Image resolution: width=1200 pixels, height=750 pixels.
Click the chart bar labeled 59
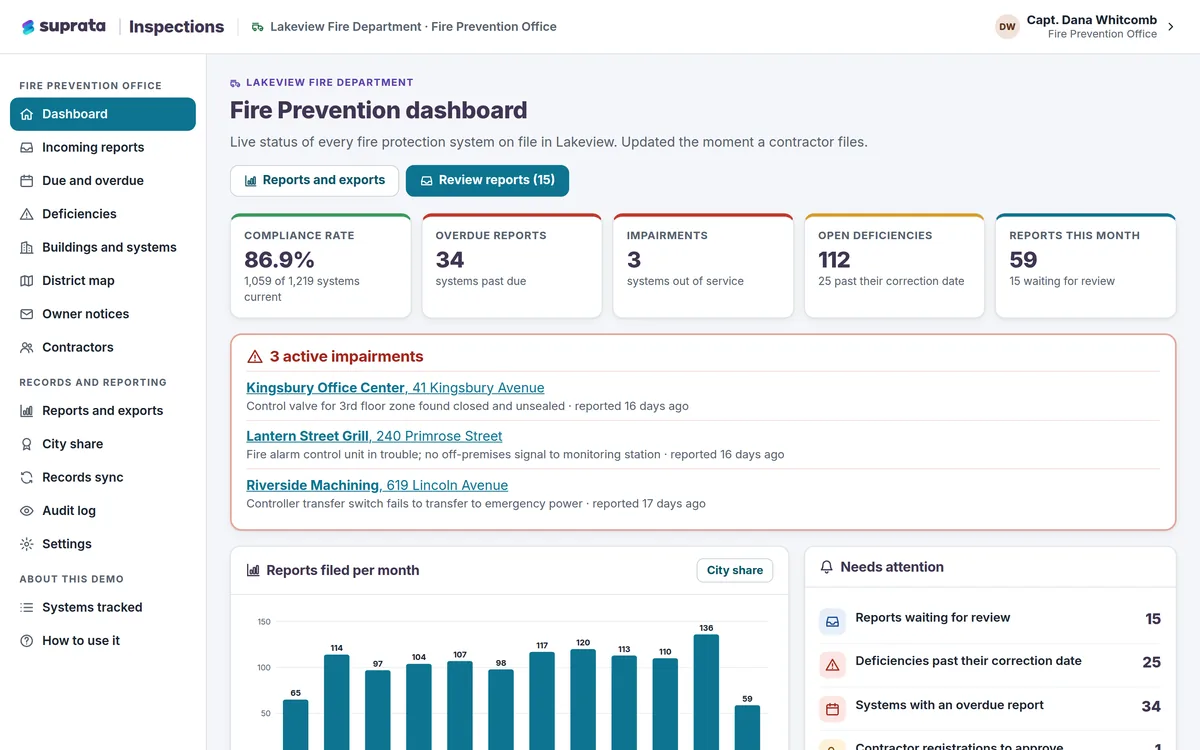pyautogui.click(x=747, y=727)
